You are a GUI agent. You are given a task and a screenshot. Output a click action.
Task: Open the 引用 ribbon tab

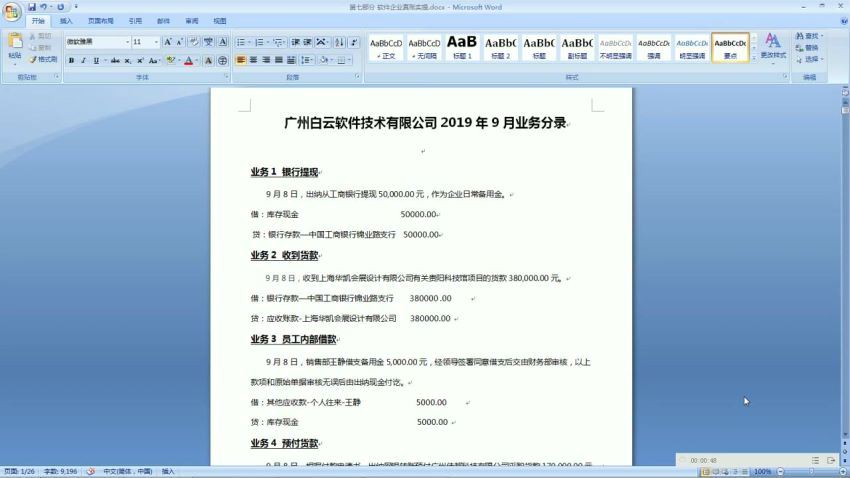click(x=136, y=21)
